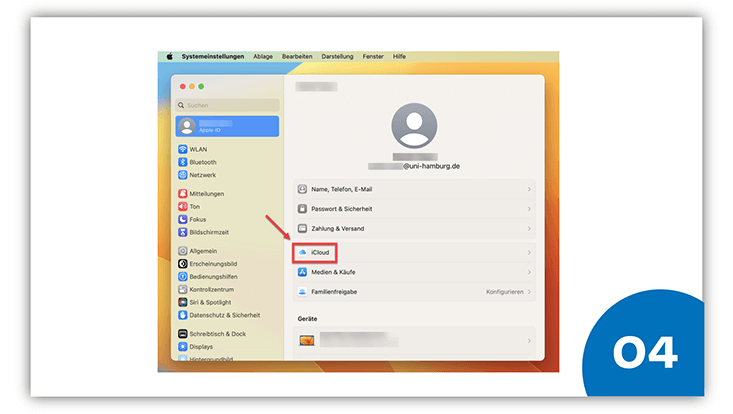Viewport: 733px width, 414px height.
Task: Click the Zahlung & Versand card icon
Action: coord(302,228)
